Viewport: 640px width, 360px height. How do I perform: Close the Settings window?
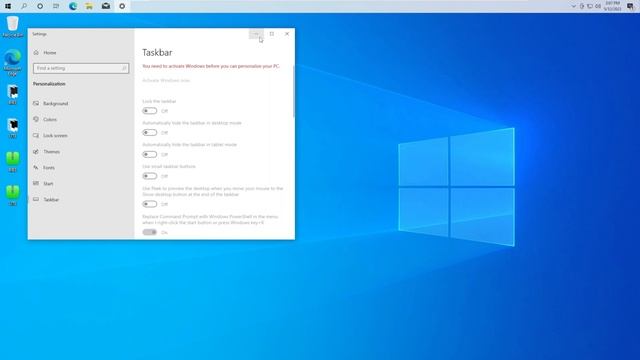click(287, 34)
